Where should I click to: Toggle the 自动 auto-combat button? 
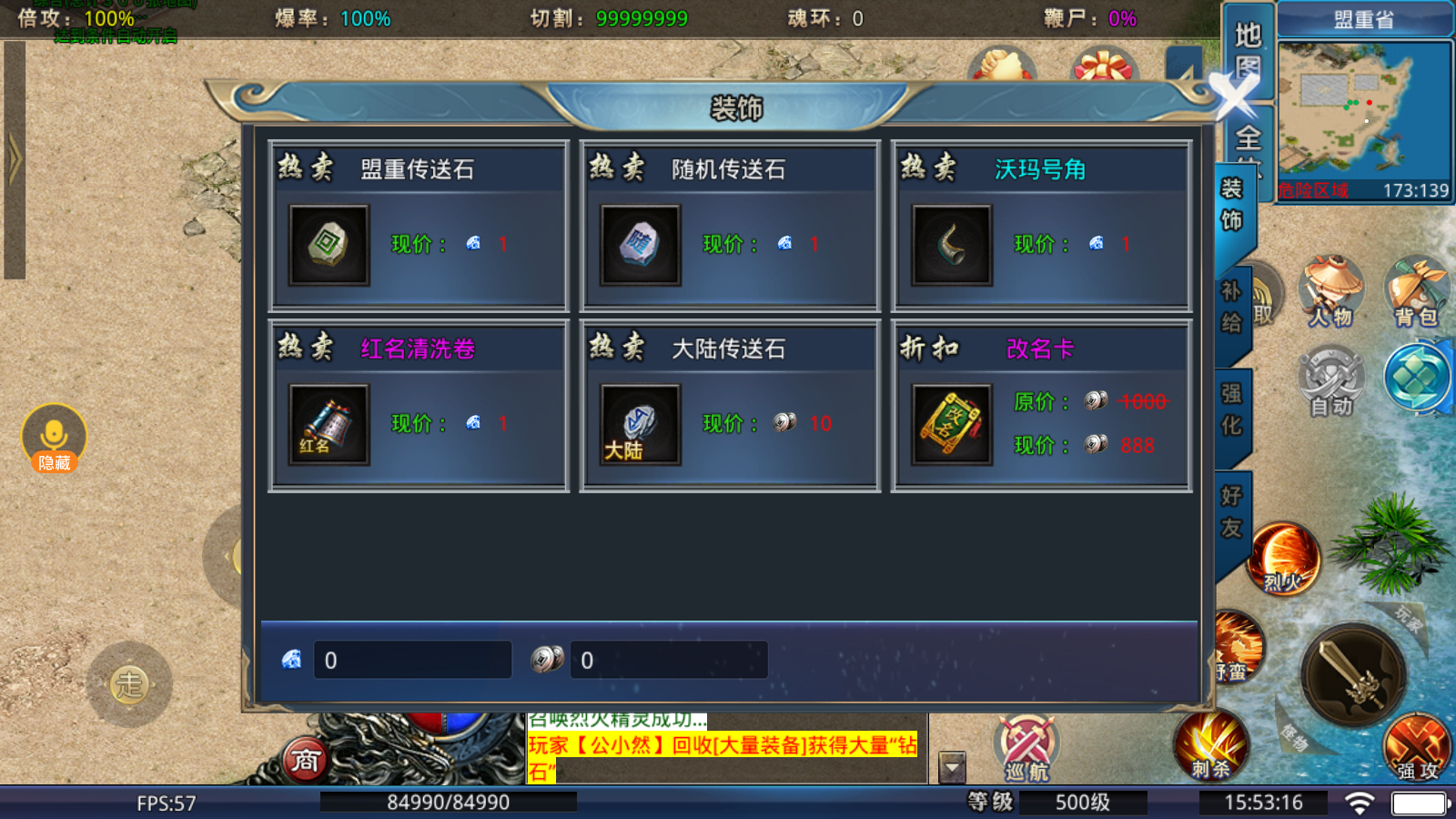(1330, 381)
